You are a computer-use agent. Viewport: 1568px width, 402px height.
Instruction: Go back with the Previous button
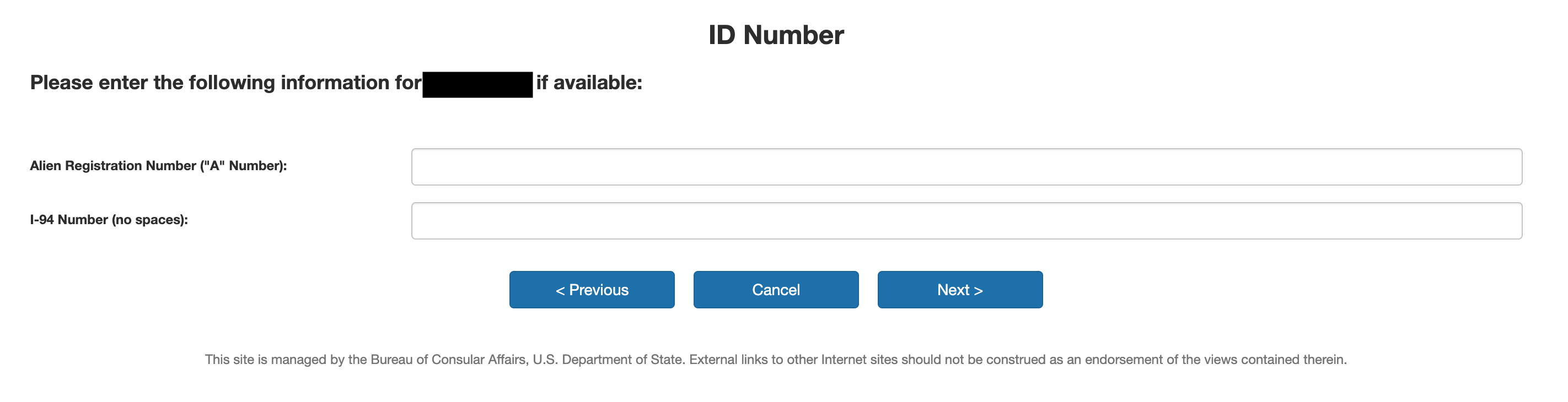pyautogui.click(x=592, y=290)
